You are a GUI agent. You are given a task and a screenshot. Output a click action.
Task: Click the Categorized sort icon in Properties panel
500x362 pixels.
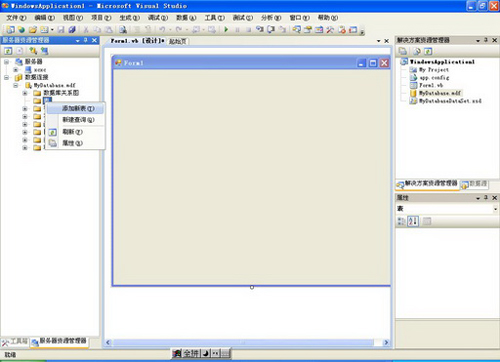click(x=402, y=221)
